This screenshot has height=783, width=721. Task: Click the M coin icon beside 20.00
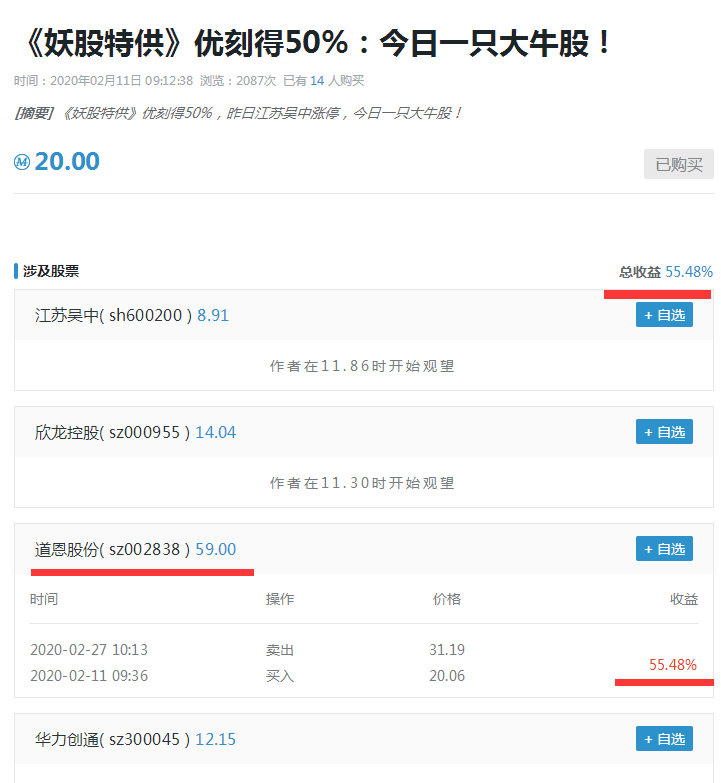pos(22,162)
